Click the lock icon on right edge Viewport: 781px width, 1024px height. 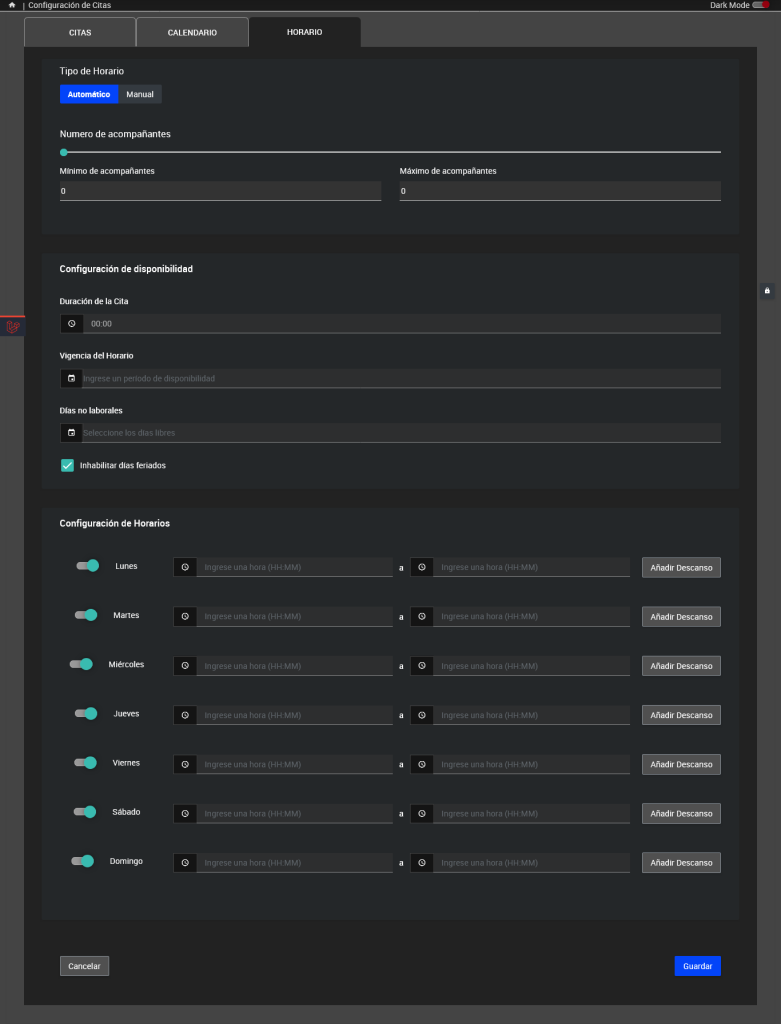click(x=767, y=291)
